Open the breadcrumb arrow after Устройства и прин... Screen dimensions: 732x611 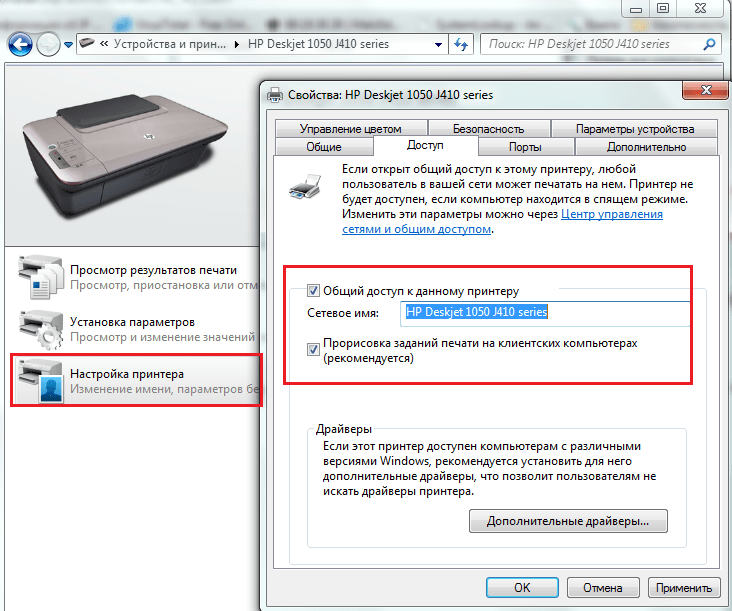pyautogui.click(x=237, y=44)
